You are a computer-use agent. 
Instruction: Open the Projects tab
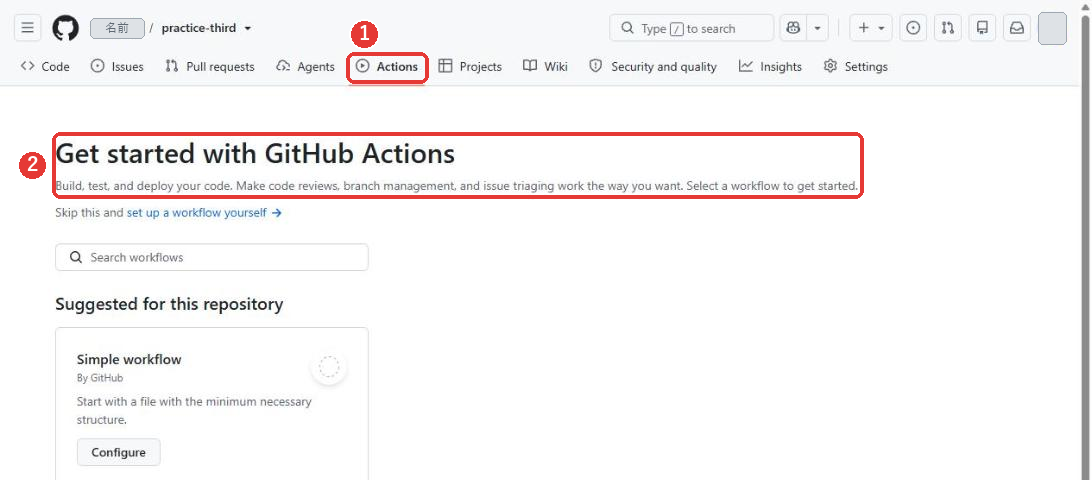tap(470, 66)
